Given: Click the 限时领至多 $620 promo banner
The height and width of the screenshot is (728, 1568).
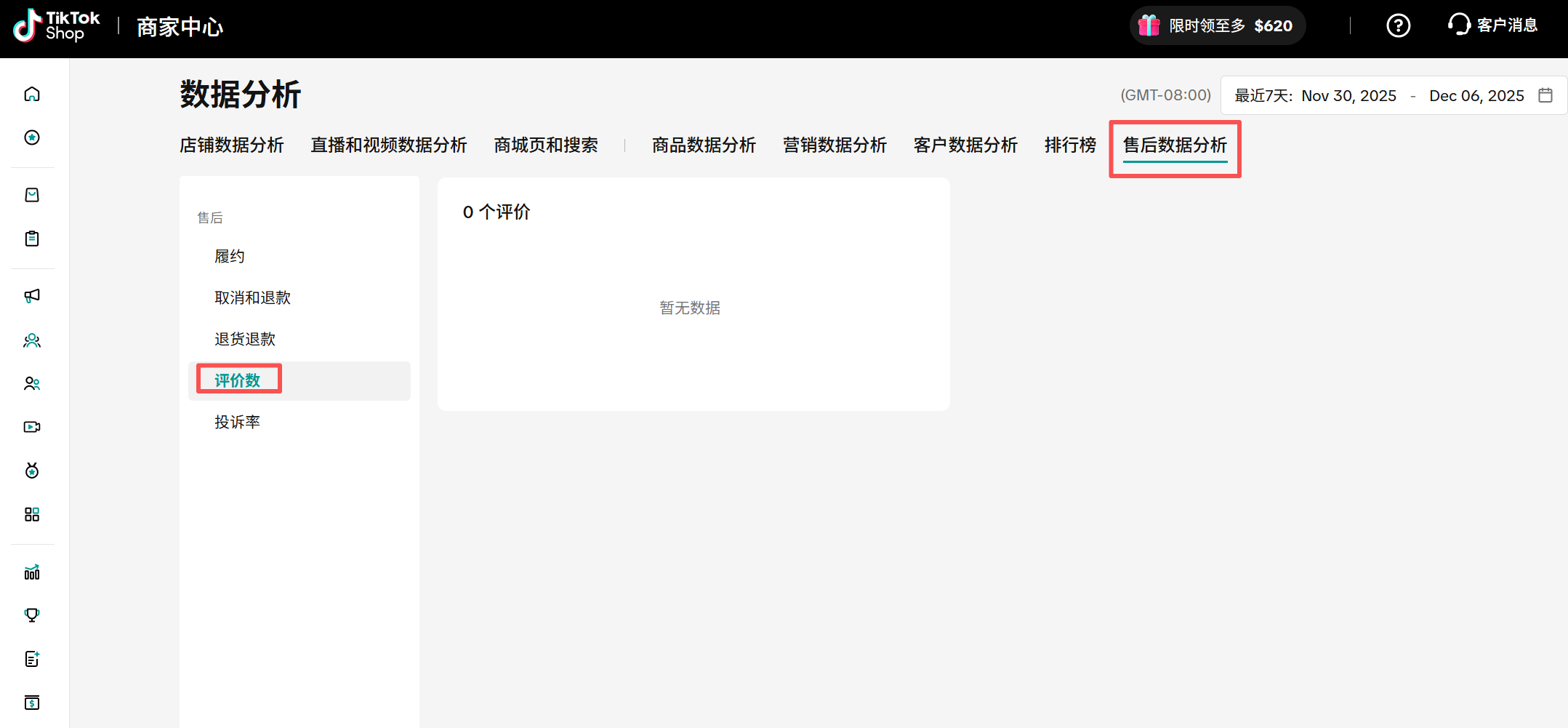Looking at the screenshot, I should [1218, 25].
